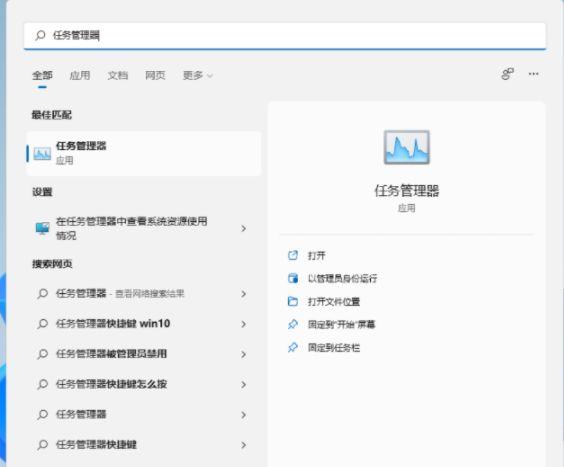Click 以管理员身份运行

342,278
